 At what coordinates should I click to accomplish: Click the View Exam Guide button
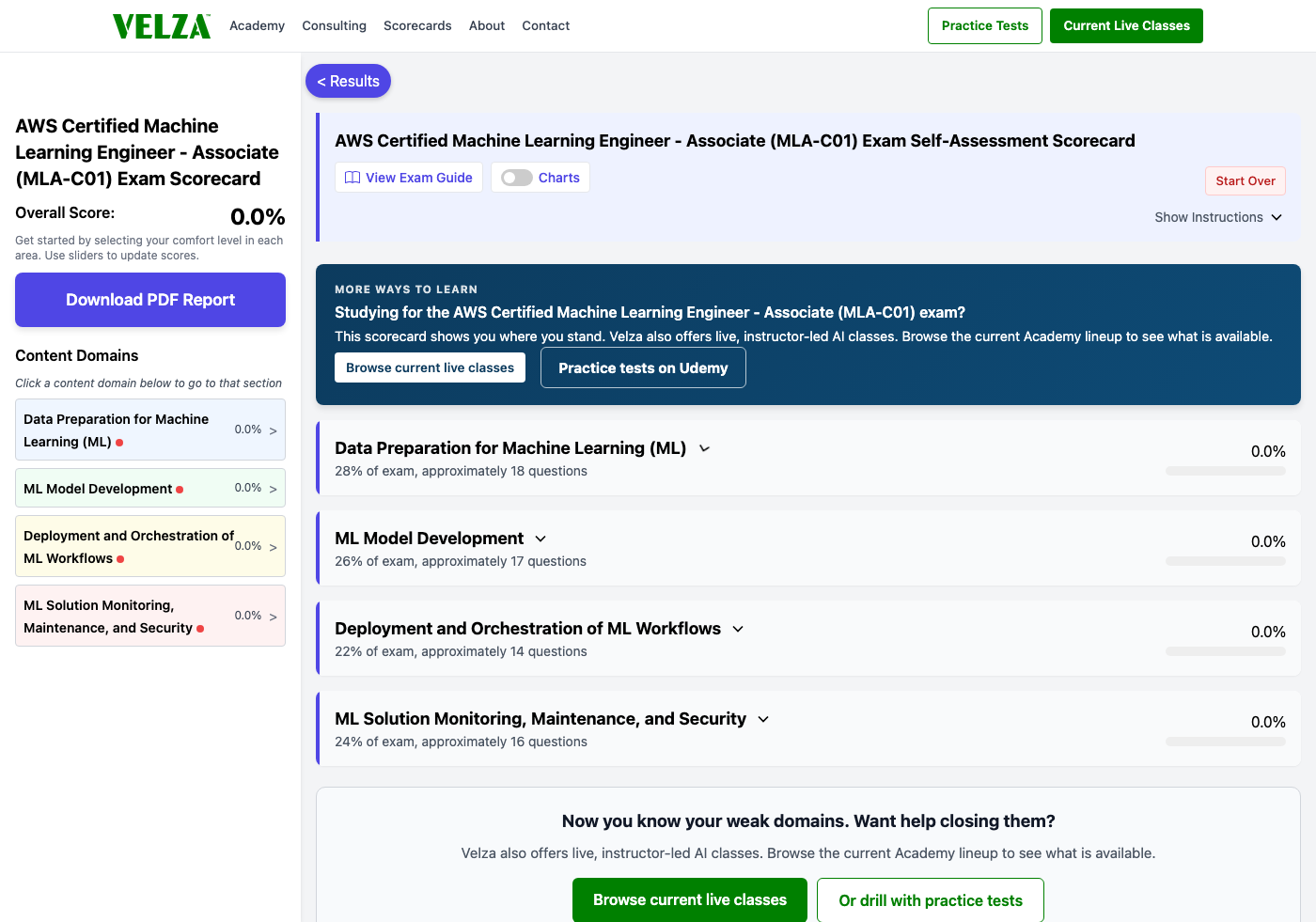409,178
